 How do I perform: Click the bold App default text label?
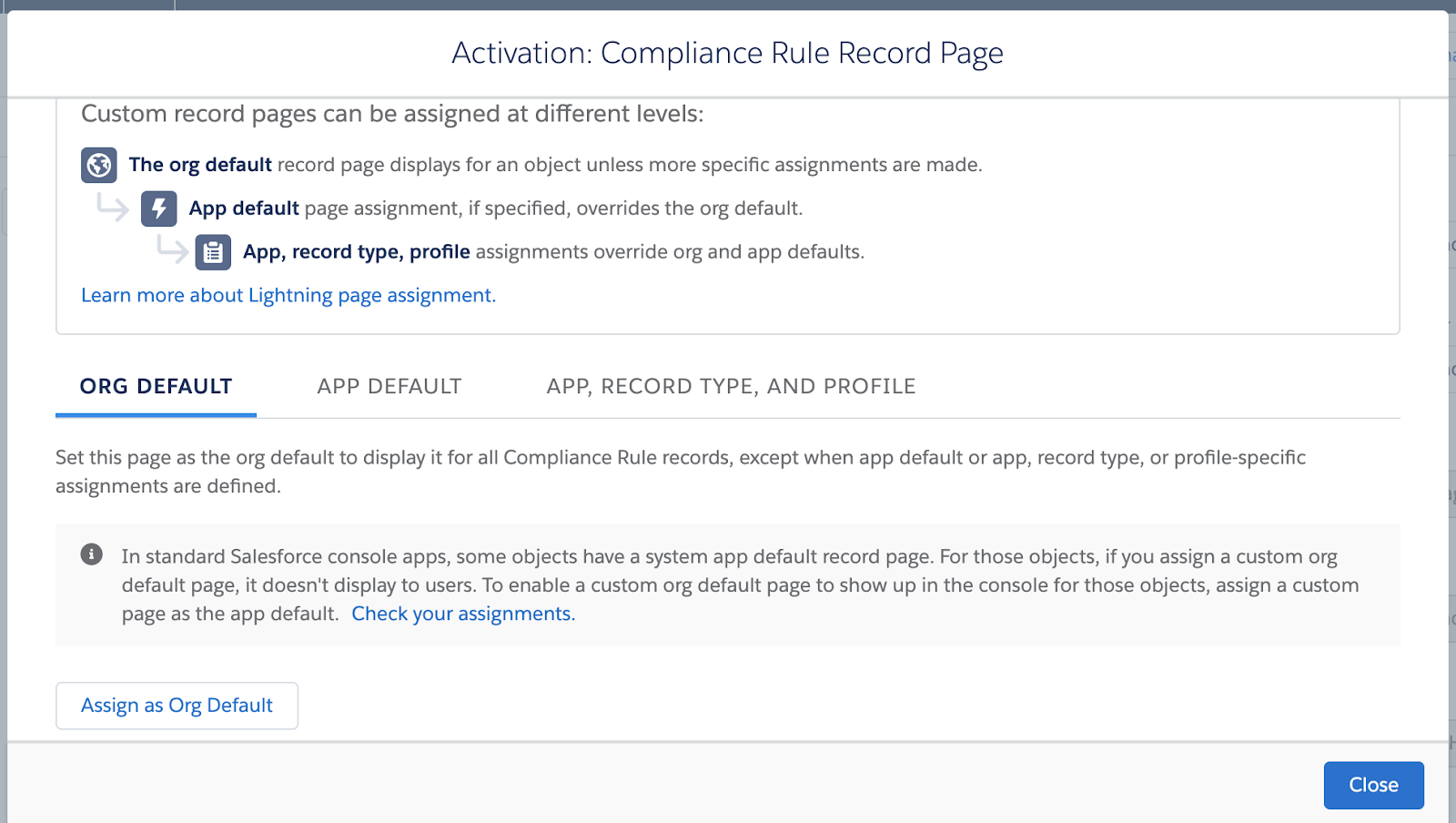(x=242, y=208)
